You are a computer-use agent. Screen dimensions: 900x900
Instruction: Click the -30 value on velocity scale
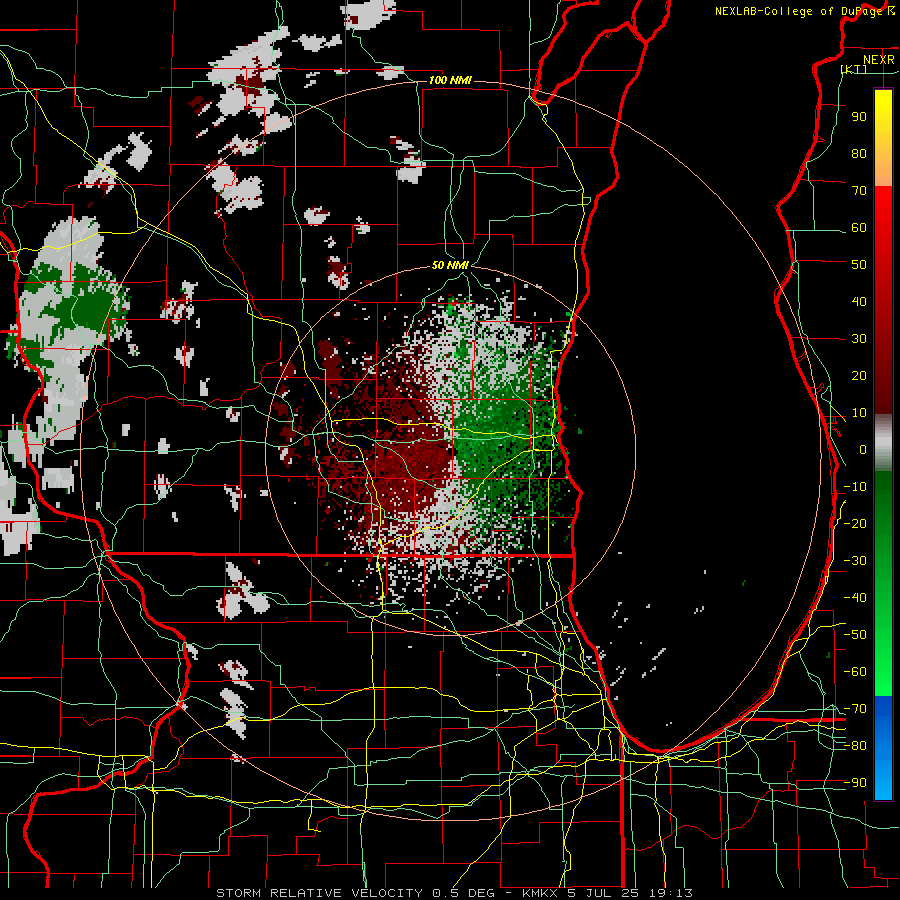855,561
